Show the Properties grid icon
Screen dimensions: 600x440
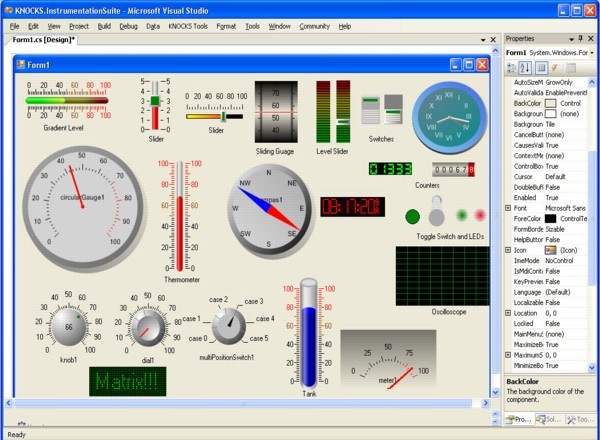[541, 68]
